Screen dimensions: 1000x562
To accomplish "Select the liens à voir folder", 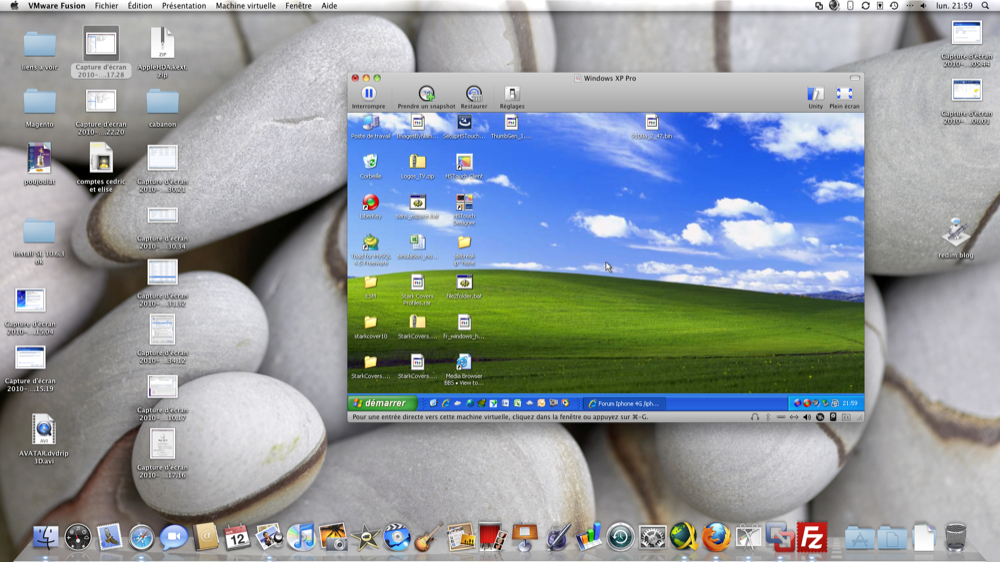I will pyautogui.click(x=40, y=45).
